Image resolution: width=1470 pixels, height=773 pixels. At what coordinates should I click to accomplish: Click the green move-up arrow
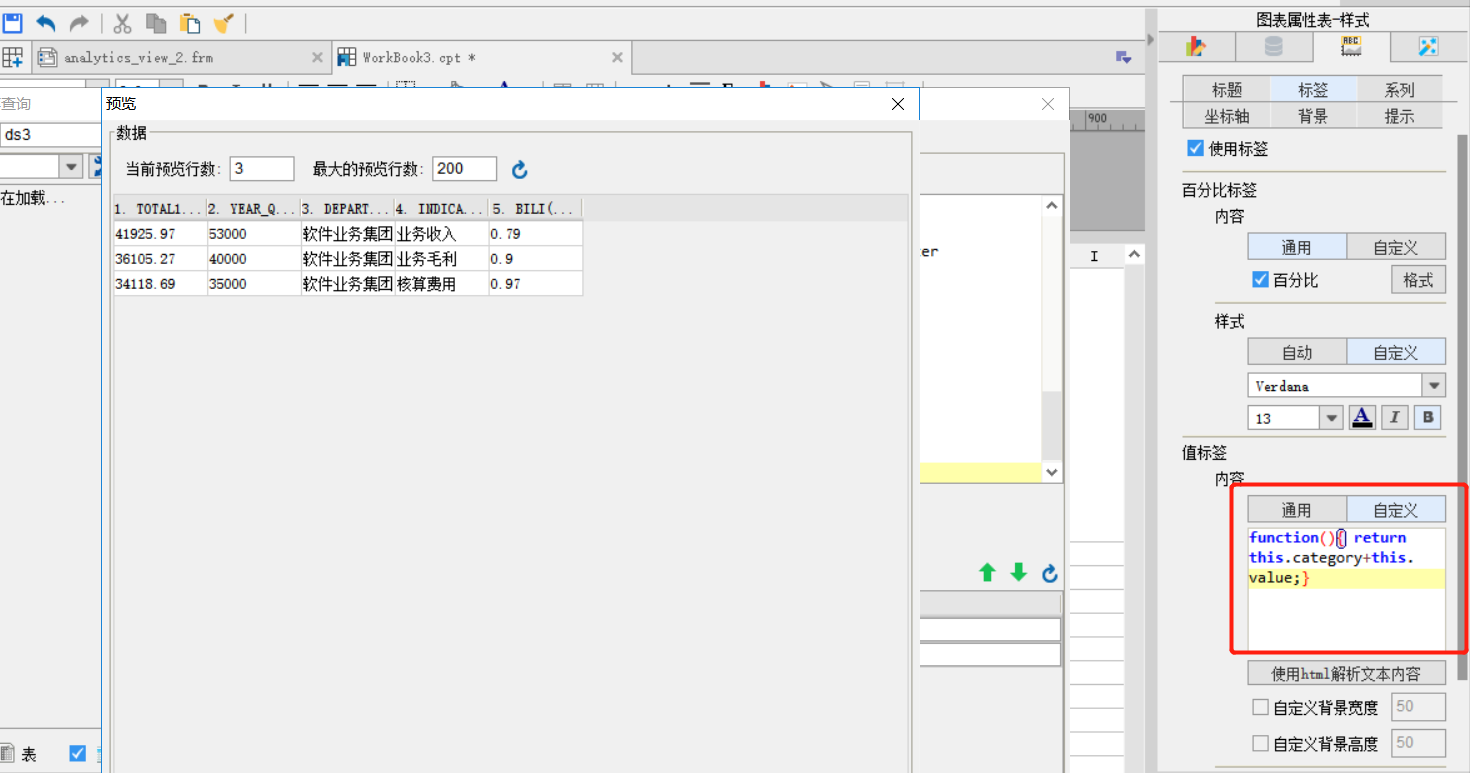(x=987, y=572)
